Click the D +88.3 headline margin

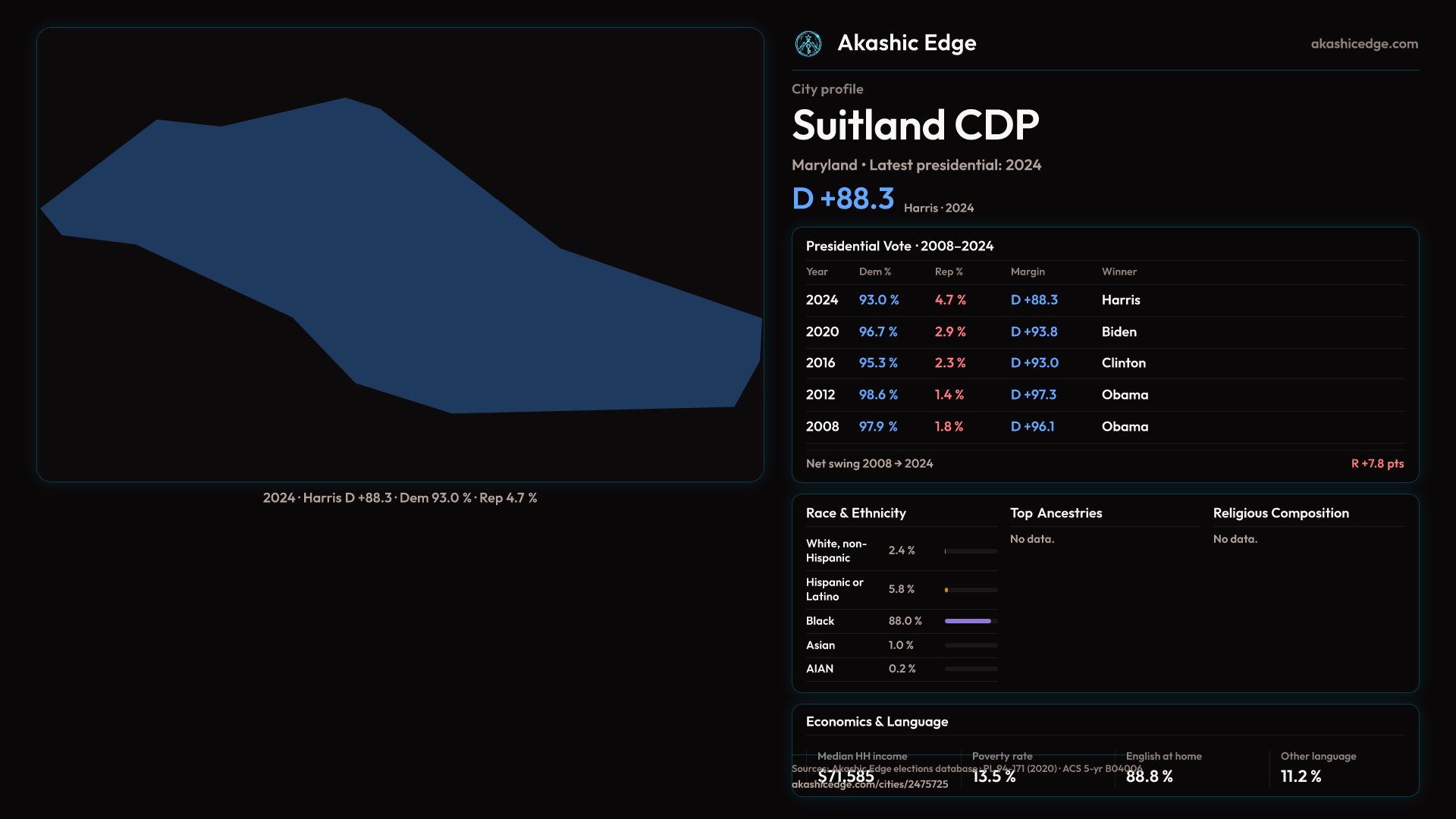pyautogui.click(x=843, y=199)
